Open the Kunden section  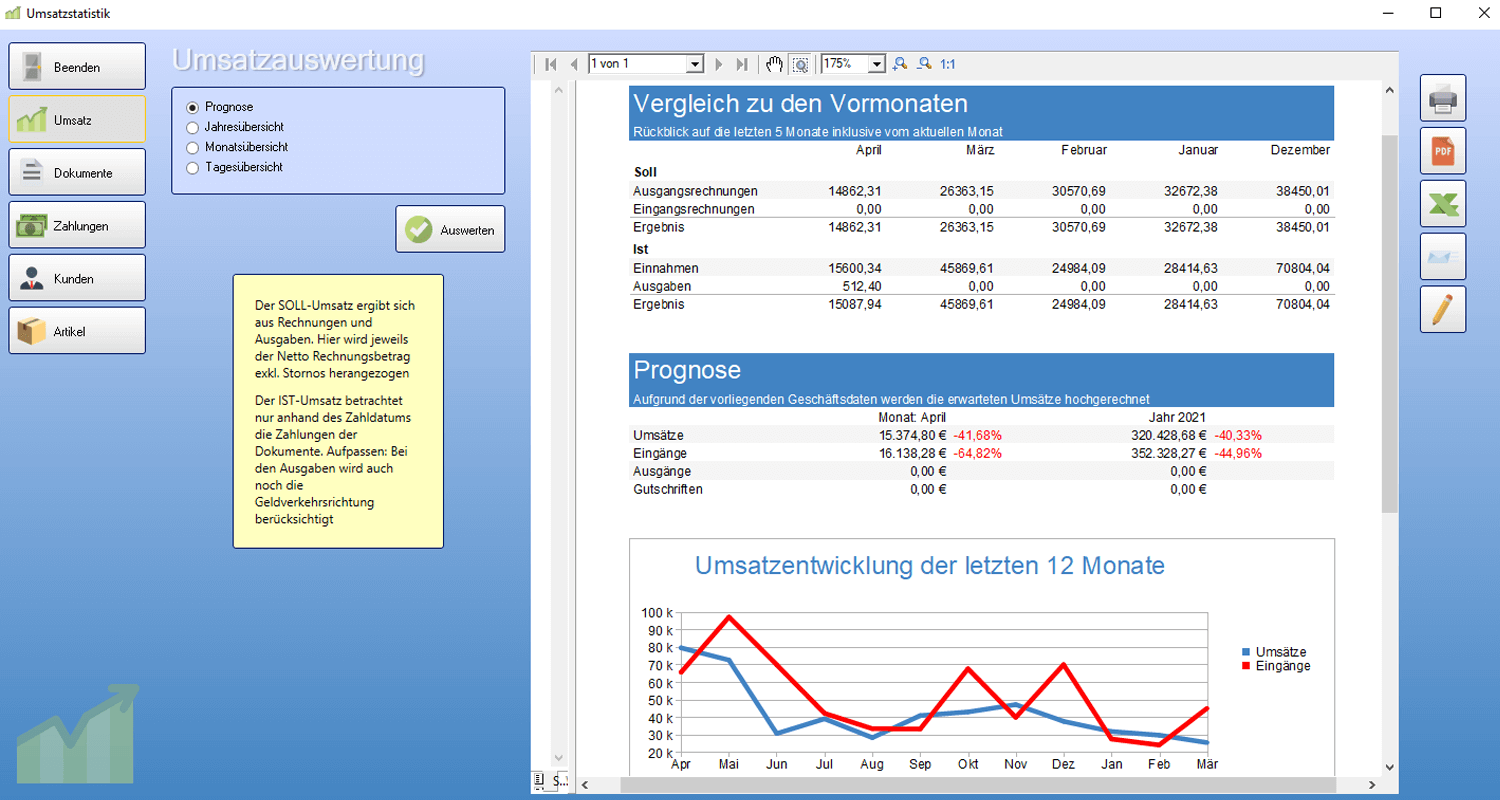pyautogui.click(x=77, y=278)
